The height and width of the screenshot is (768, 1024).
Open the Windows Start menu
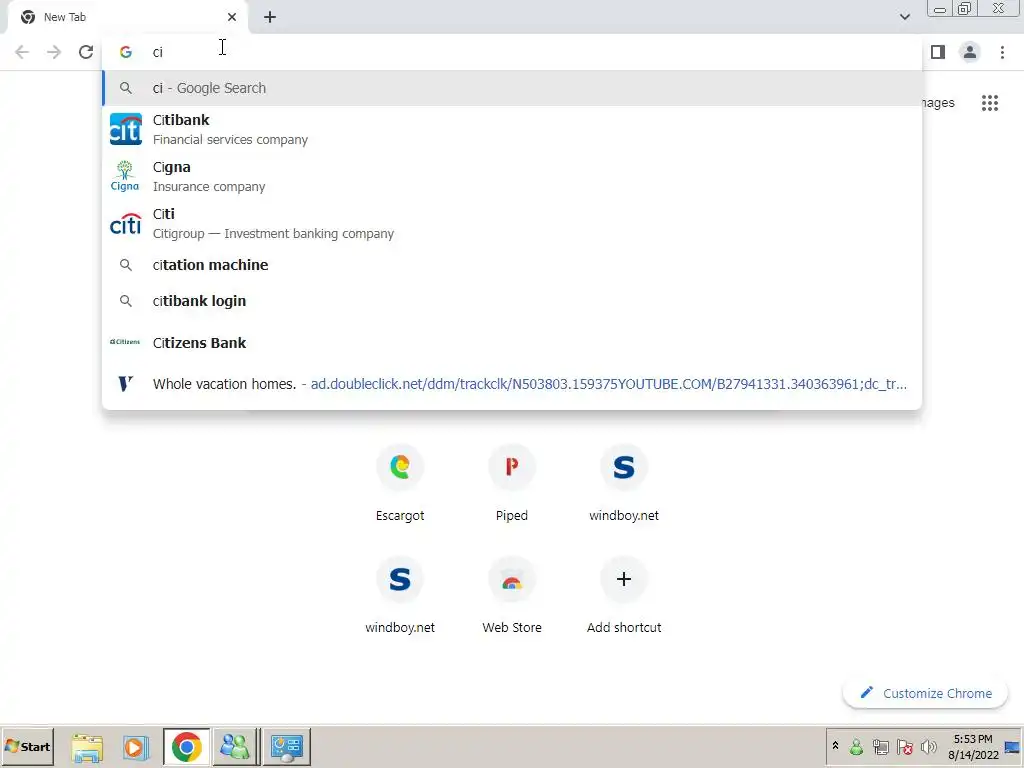(x=27, y=747)
